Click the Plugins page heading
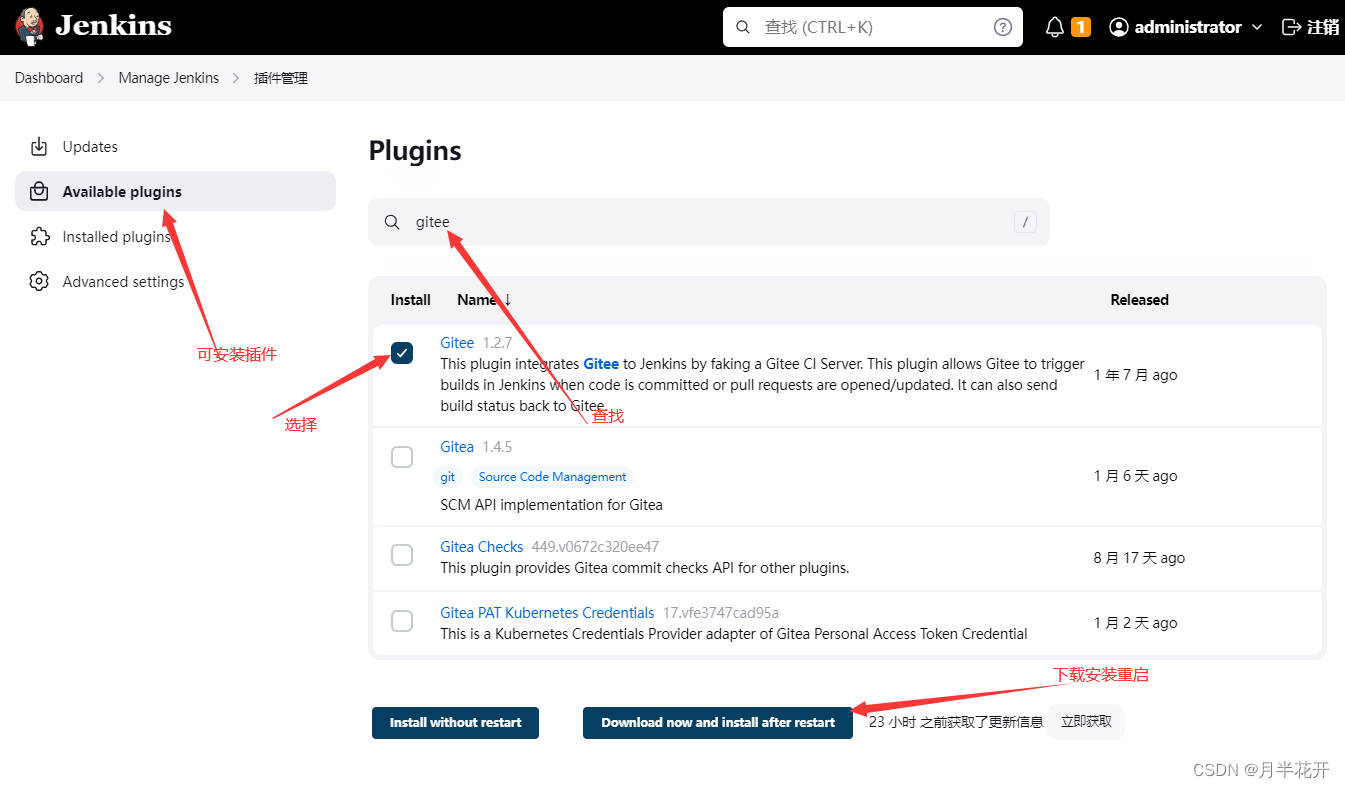 (x=415, y=151)
